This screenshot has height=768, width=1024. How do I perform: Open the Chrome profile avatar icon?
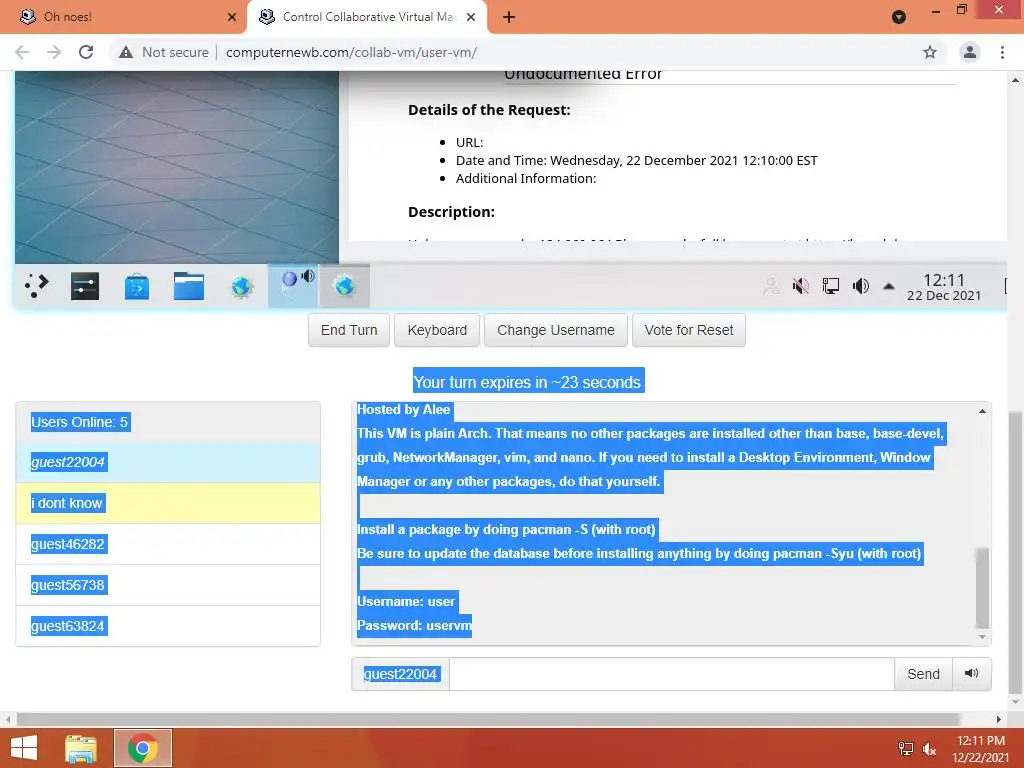point(970,52)
